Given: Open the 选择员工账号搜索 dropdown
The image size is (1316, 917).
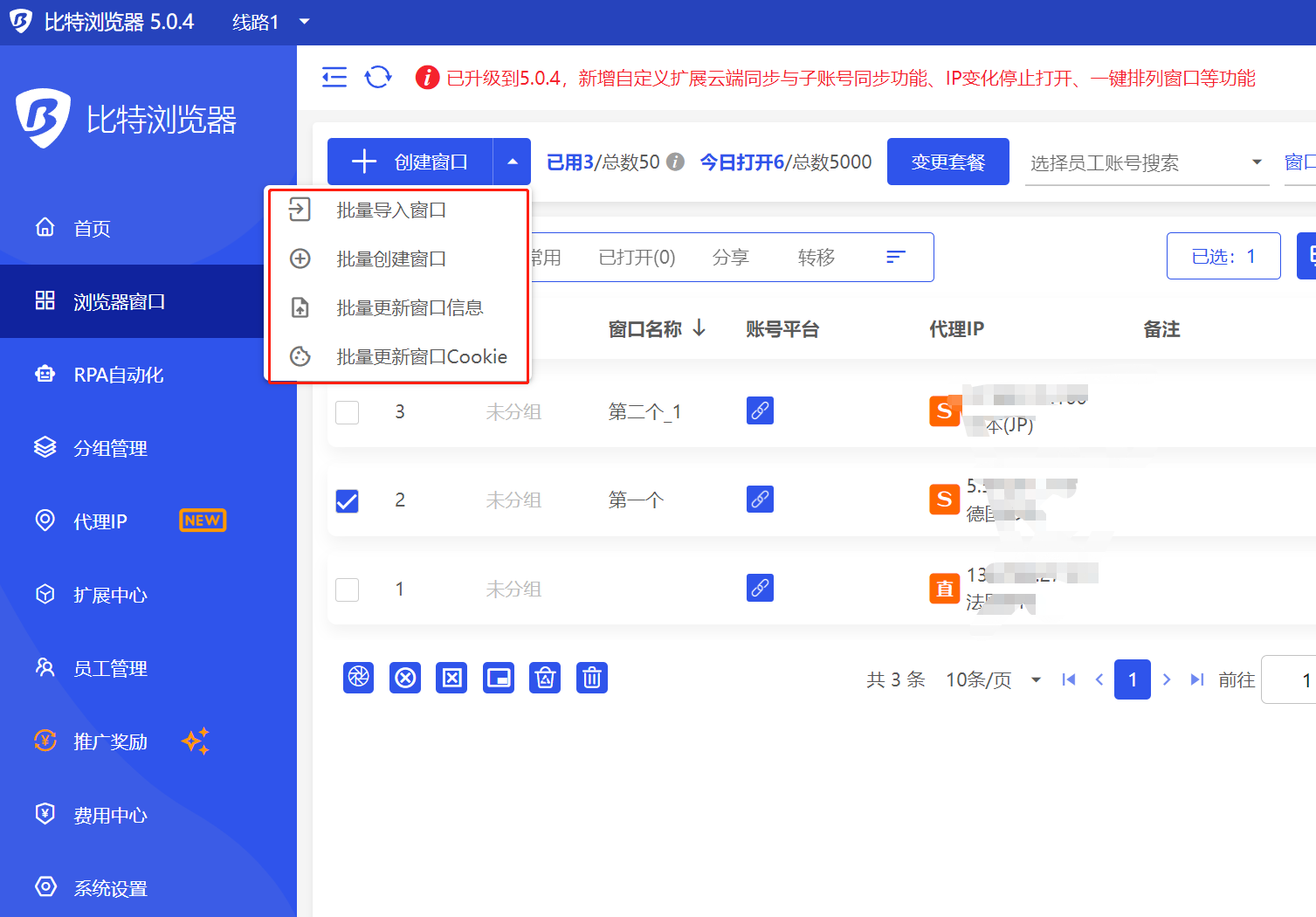Looking at the screenshot, I should click(x=1147, y=162).
